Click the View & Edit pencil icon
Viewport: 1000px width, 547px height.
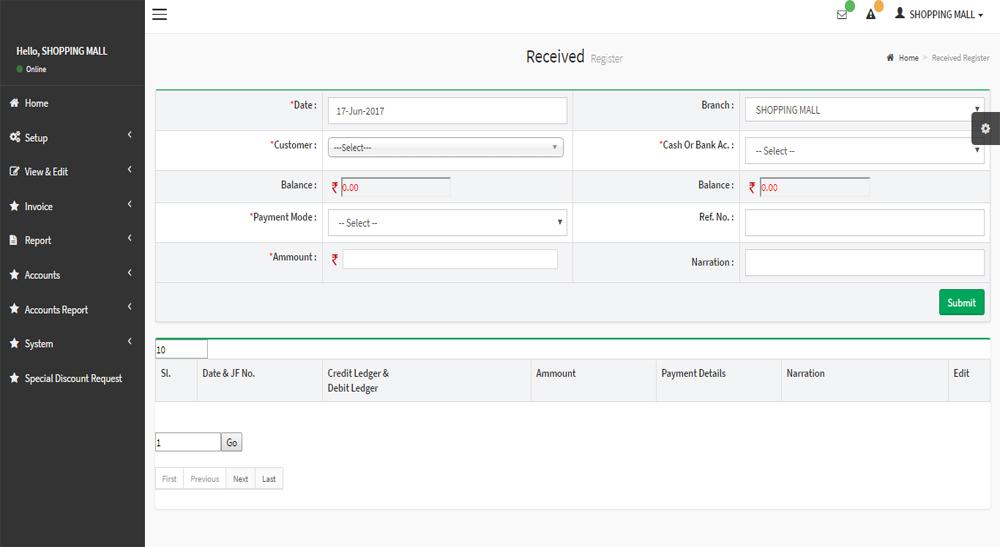[x=14, y=171]
